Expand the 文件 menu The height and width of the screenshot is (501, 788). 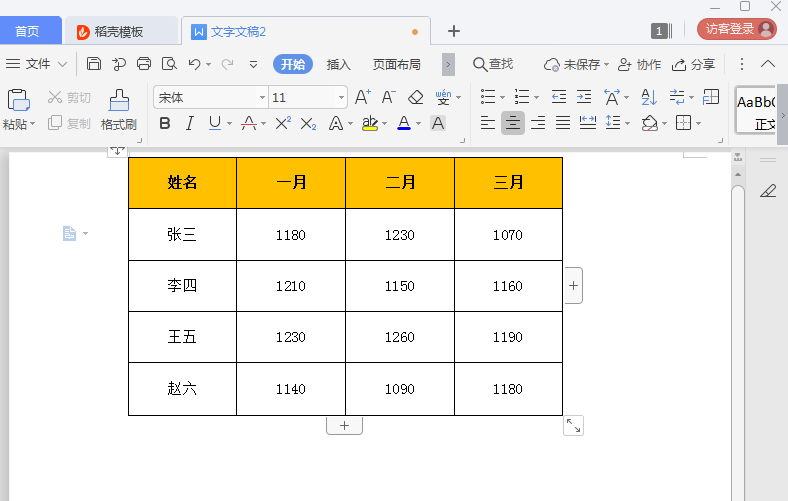(x=37, y=64)
